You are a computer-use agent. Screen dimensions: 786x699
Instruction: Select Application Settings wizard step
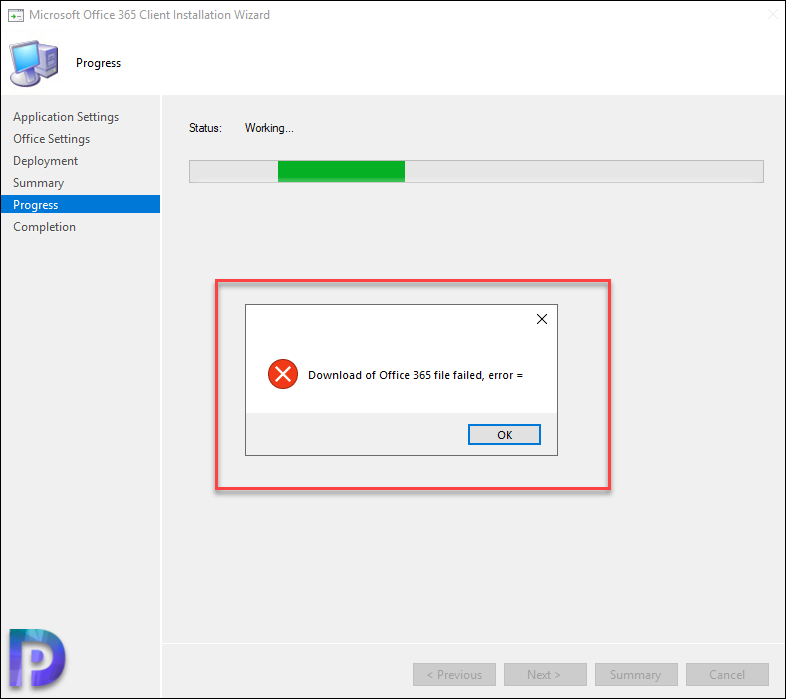pyautogui.click(x=66, y=117)
